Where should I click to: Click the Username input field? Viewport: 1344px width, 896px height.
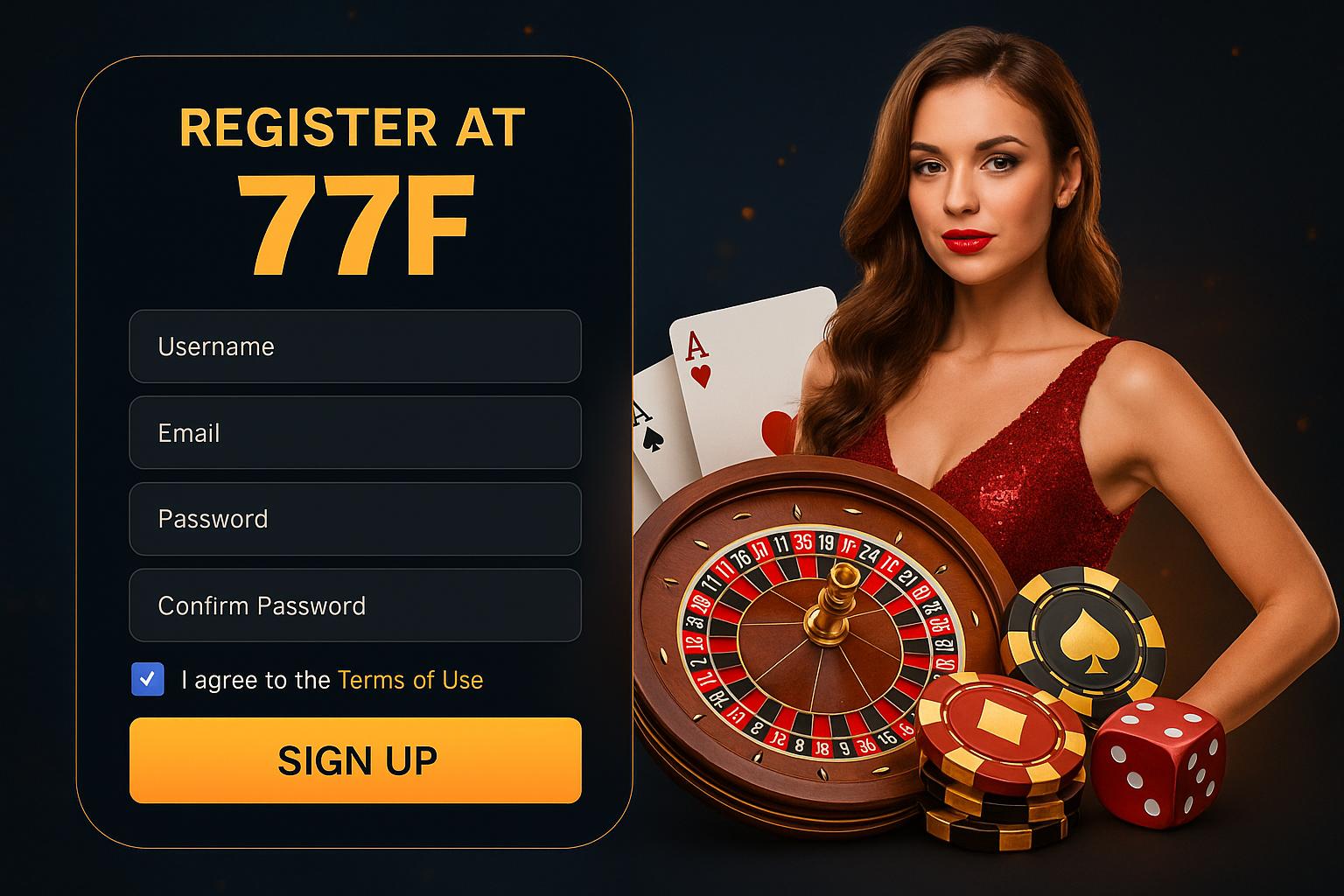pyautogui.click(x=355, y=346)
